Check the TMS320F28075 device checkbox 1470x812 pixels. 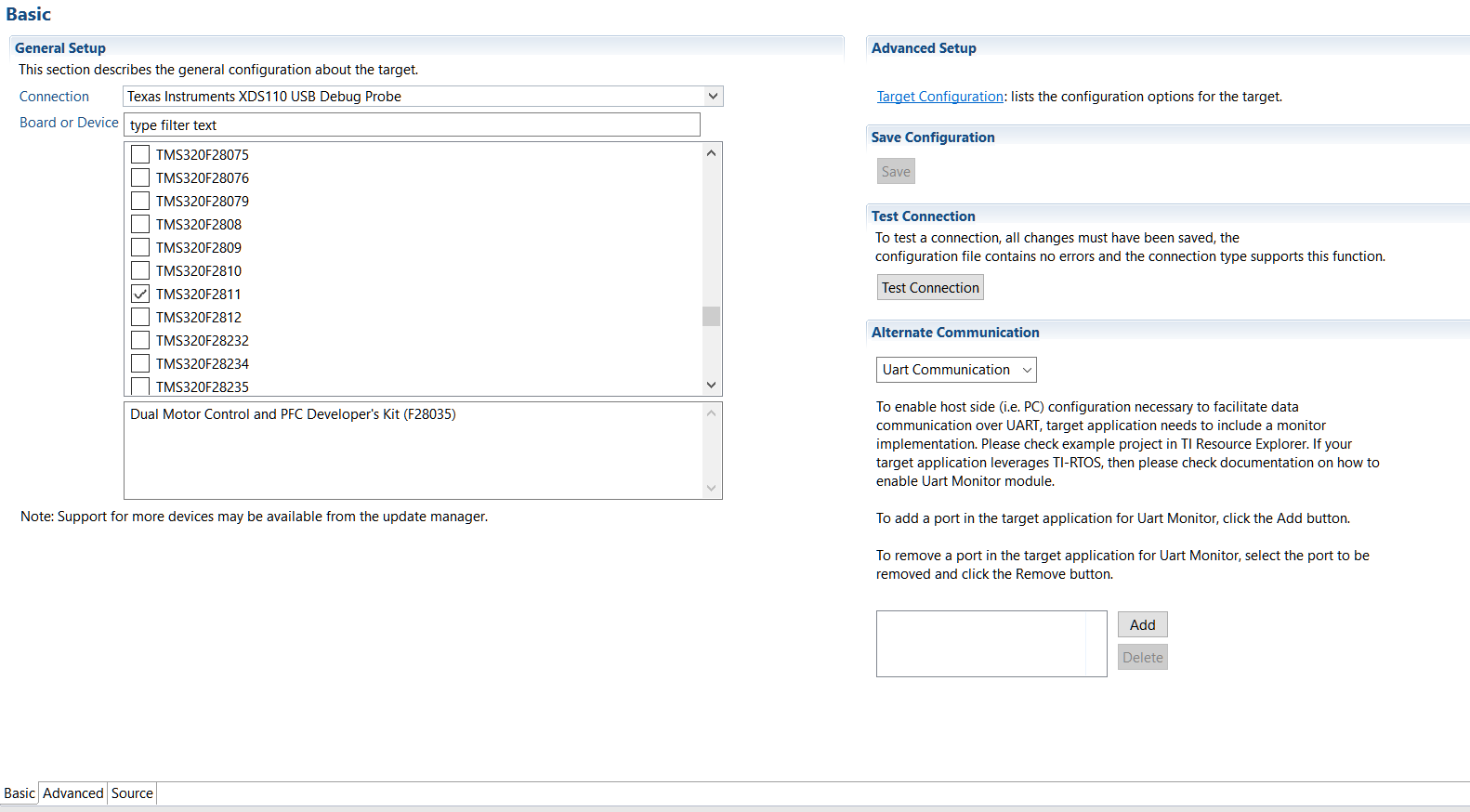coord(140,154)
